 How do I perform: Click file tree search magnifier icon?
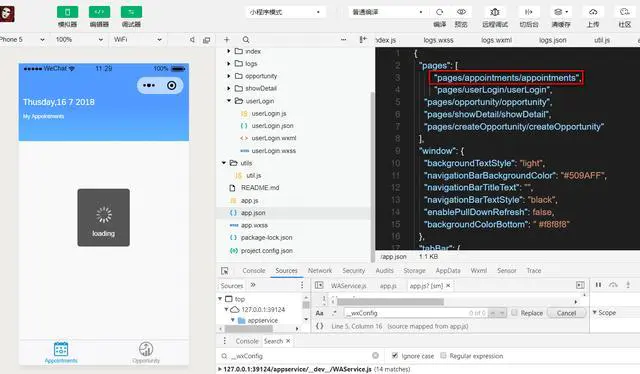(246, 40)
